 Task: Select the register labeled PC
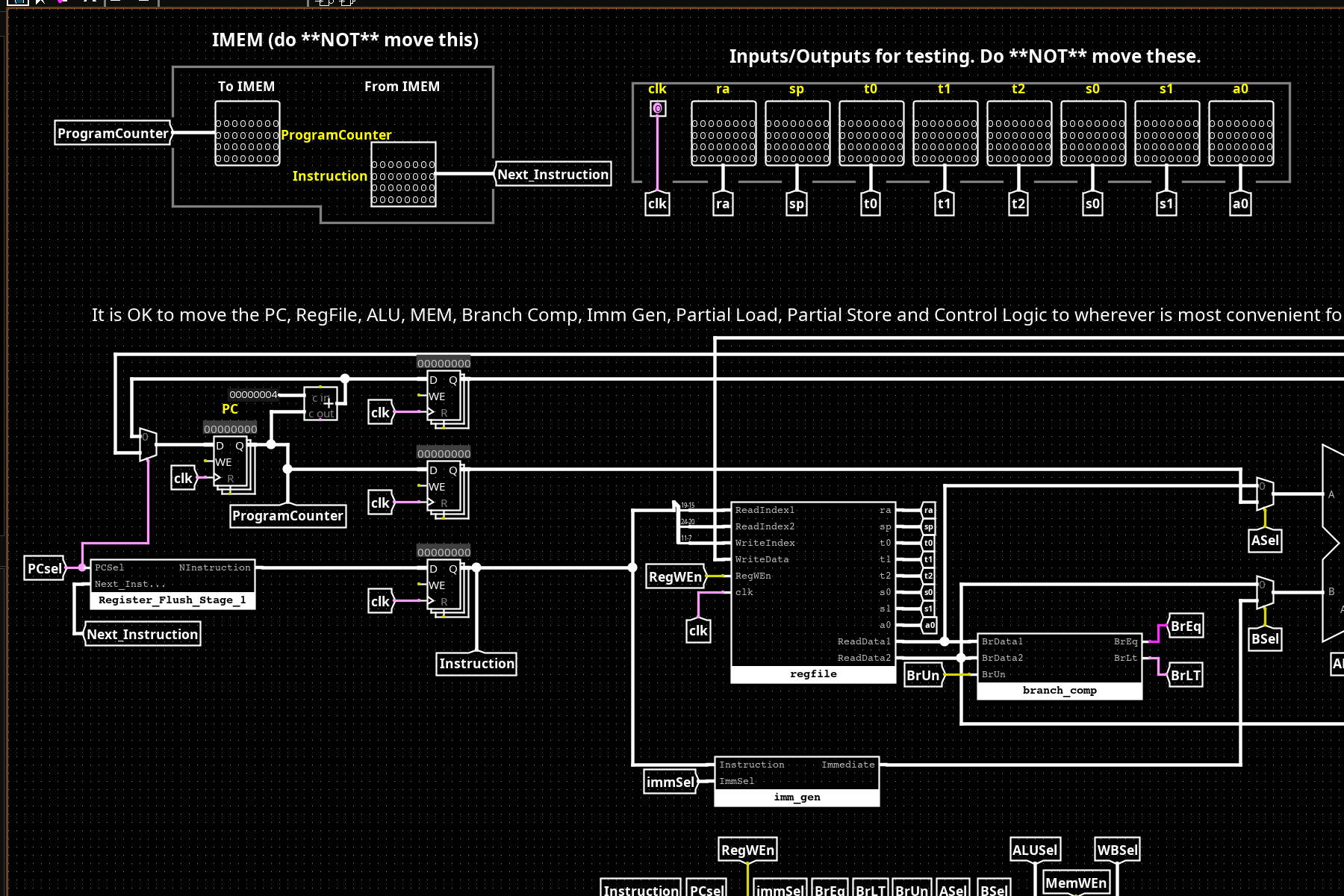point(231,464)
